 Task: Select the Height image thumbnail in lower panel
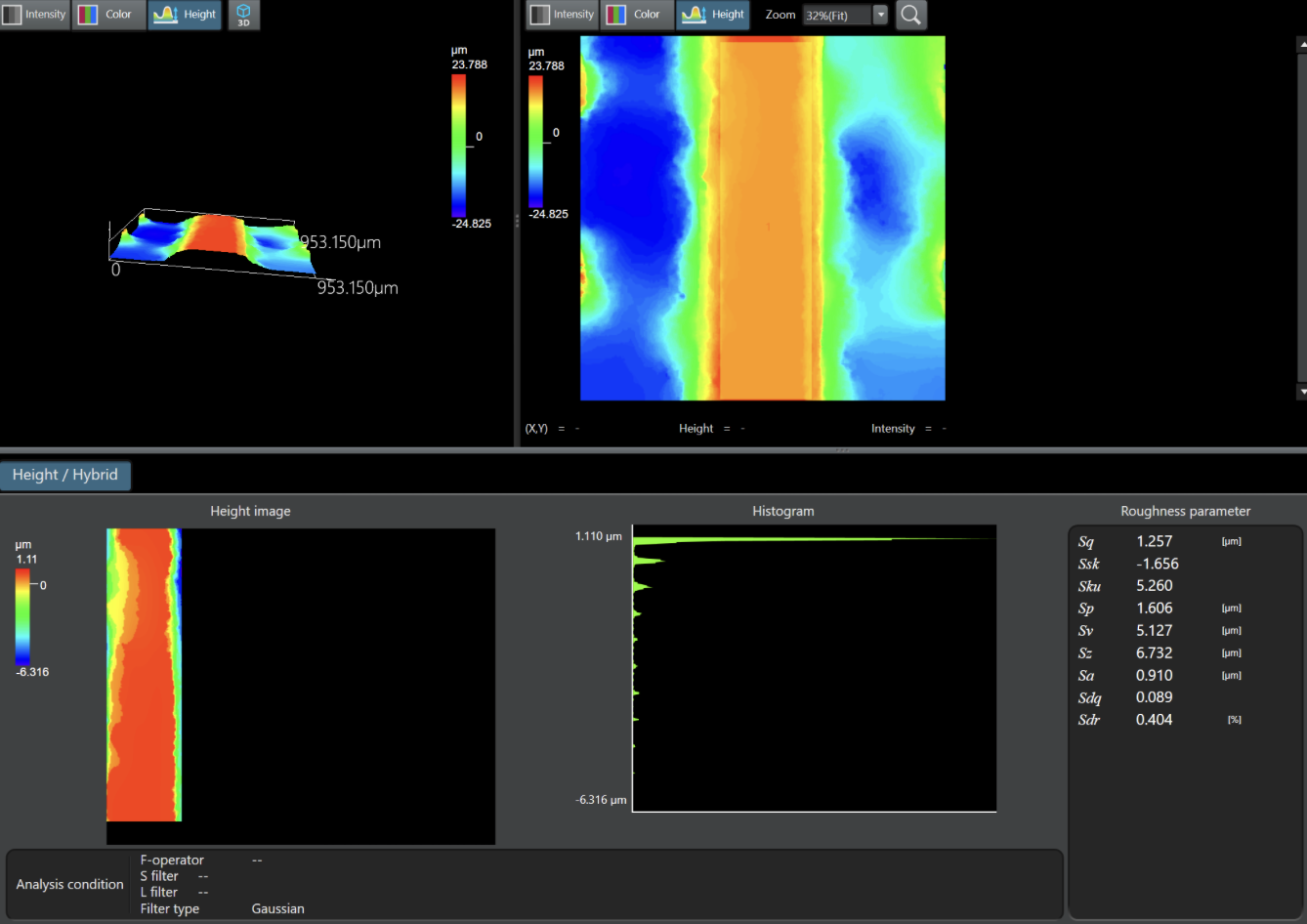[145, 674]
